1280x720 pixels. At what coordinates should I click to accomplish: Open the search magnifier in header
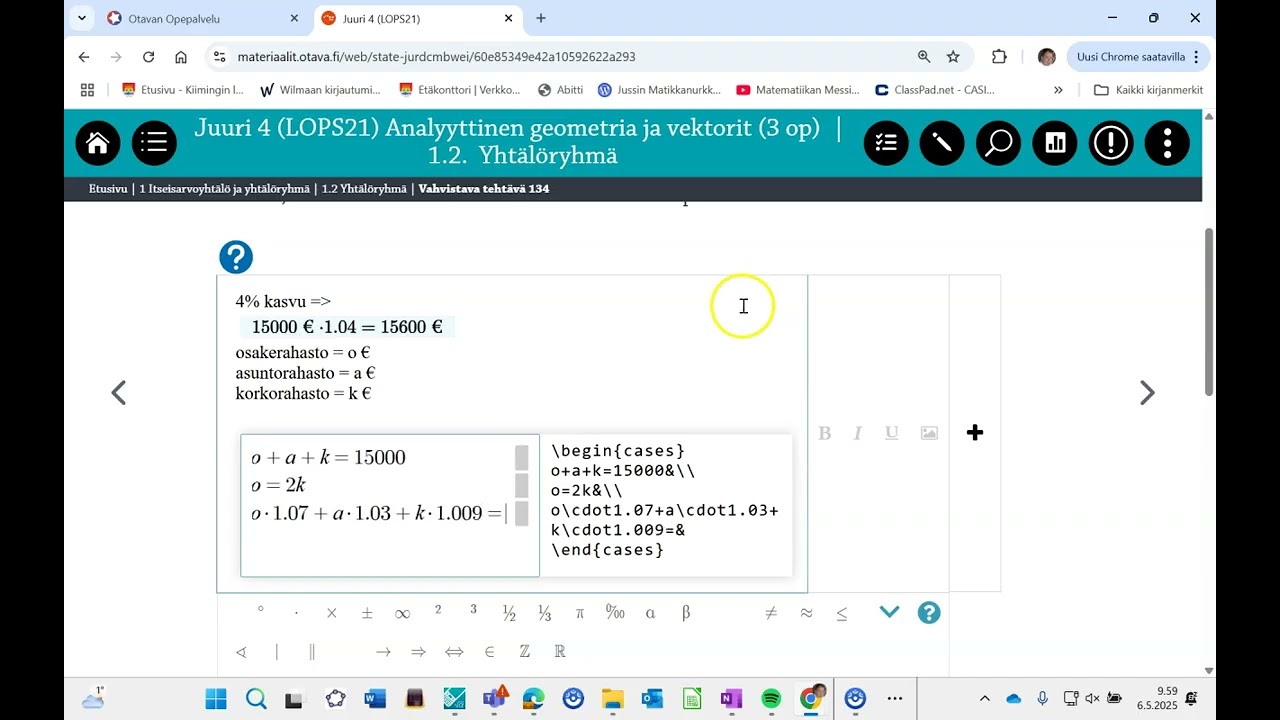[998, 144]
